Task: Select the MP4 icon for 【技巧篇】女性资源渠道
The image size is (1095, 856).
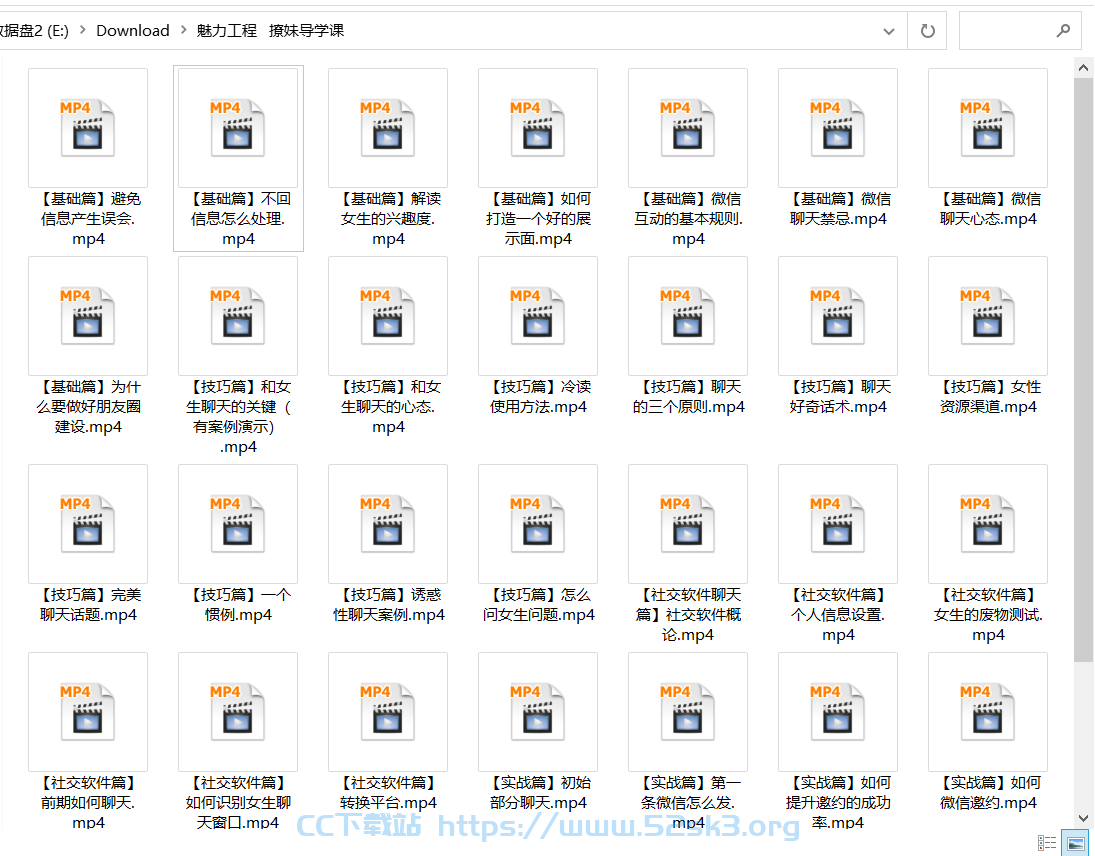Action: 988,316
